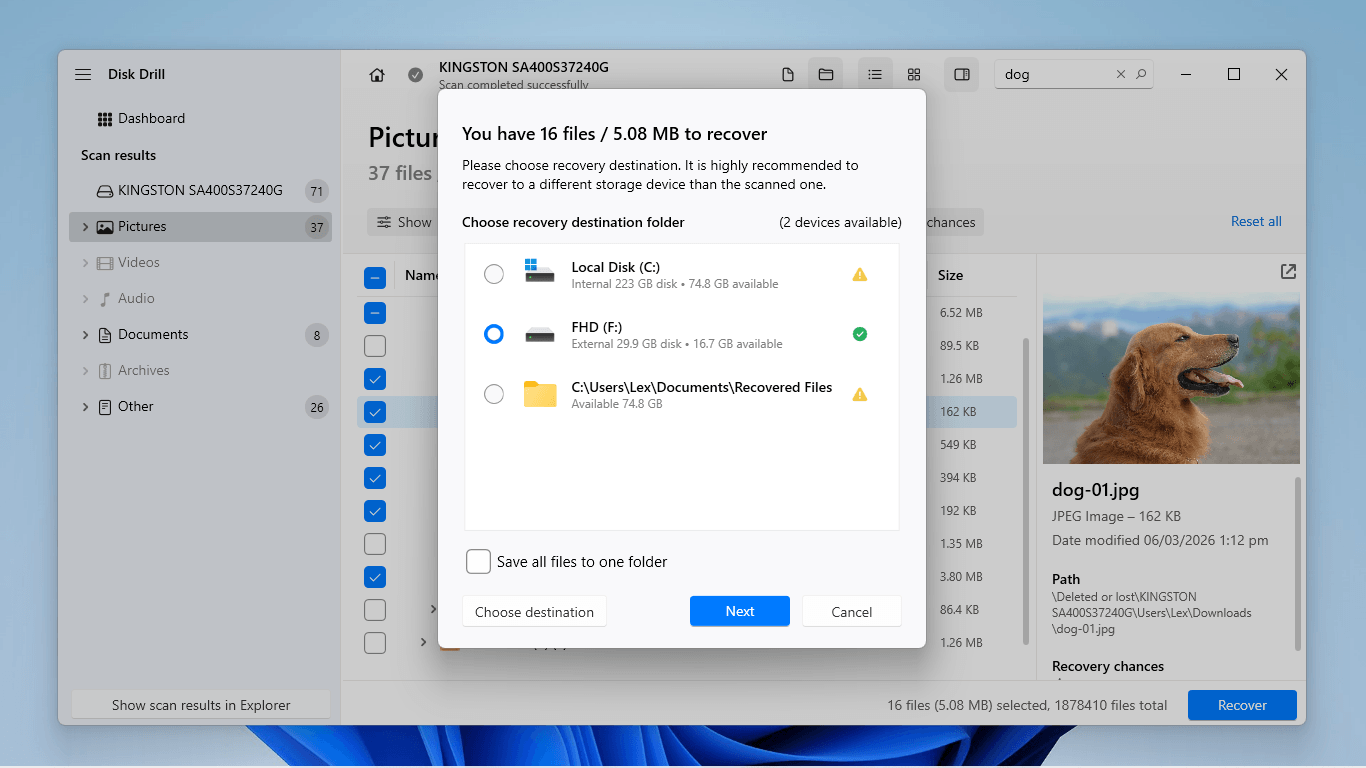The width and height of the screenshot is (1366, 768).
Task: Open the hamburger menu beside Disk Drill
Action: click(x=83, y=75)
